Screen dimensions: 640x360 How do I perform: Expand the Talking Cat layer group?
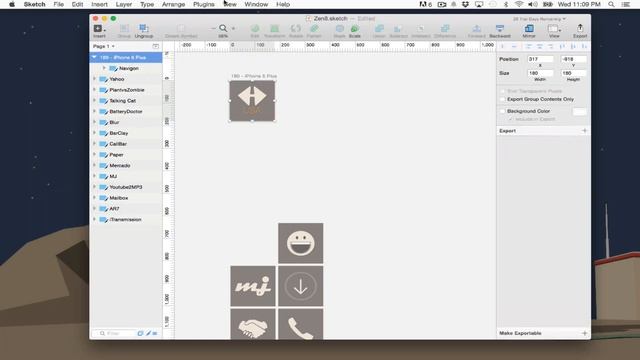pyautogui.click(x=94, y=100)
